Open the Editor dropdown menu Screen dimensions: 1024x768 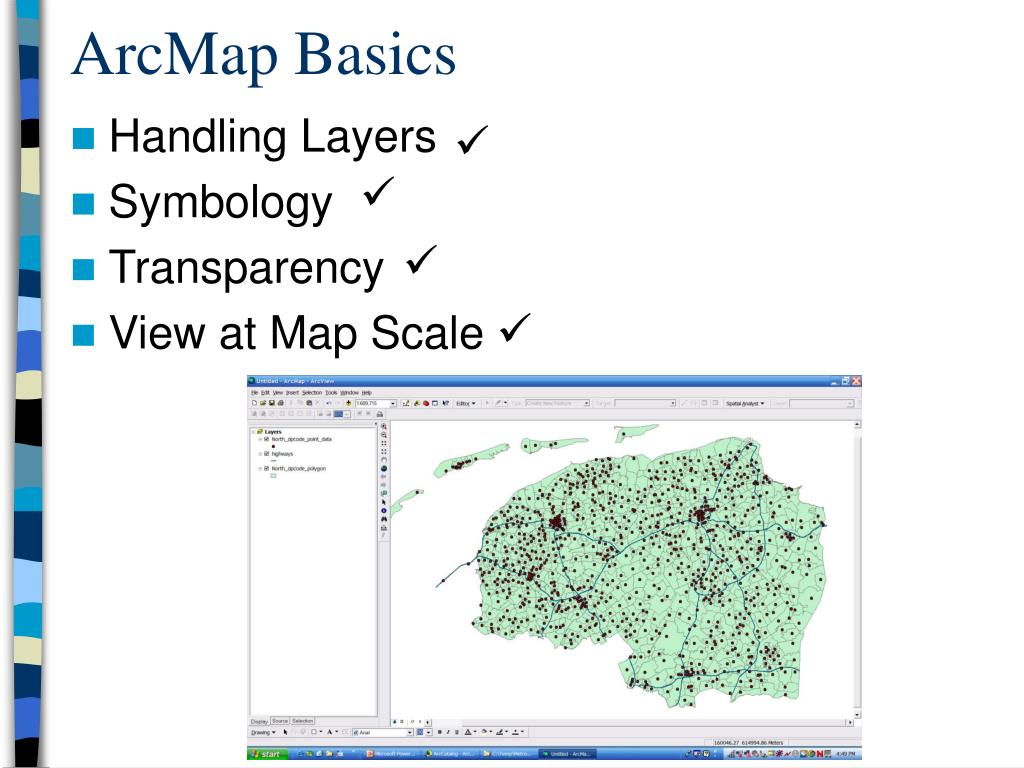coord(466,404)
